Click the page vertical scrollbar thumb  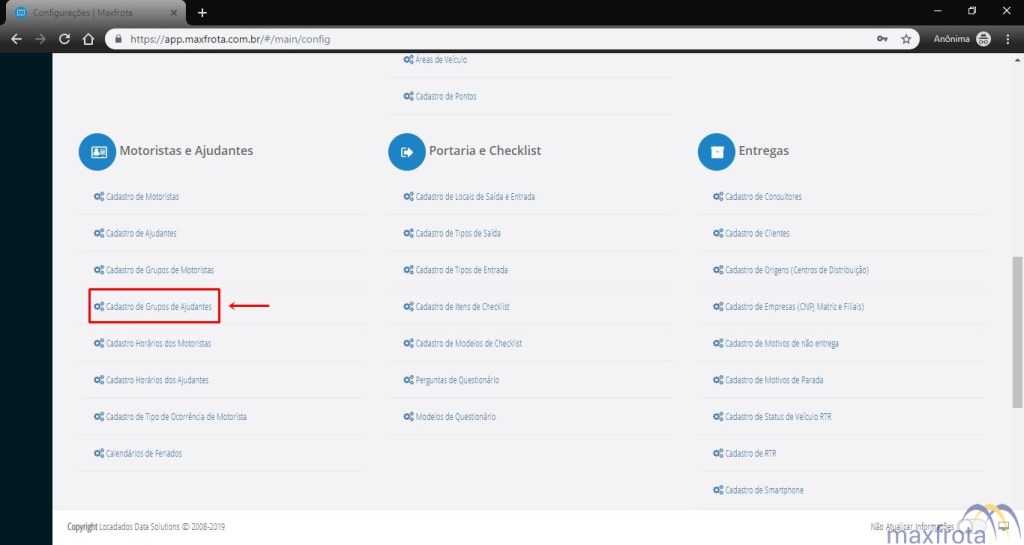click(1017, 330)
